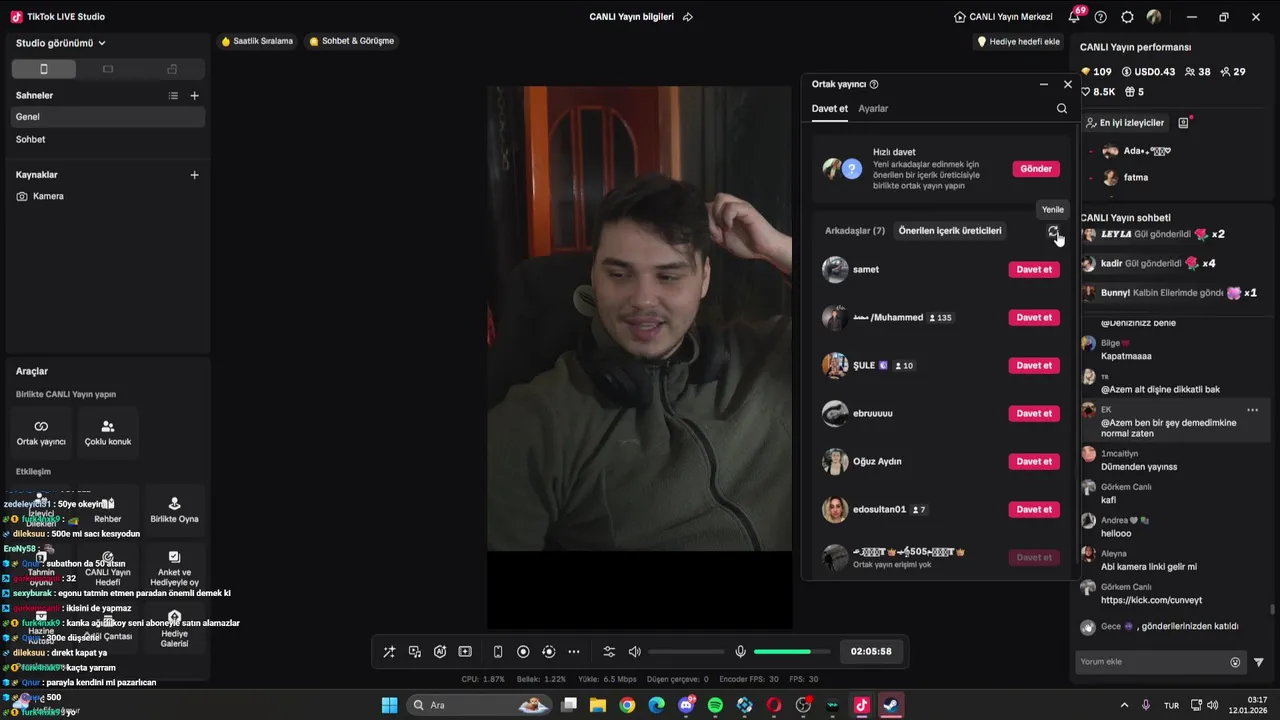
Task: Open the Birlikte Oyna tool
Action: pos(174,510)
